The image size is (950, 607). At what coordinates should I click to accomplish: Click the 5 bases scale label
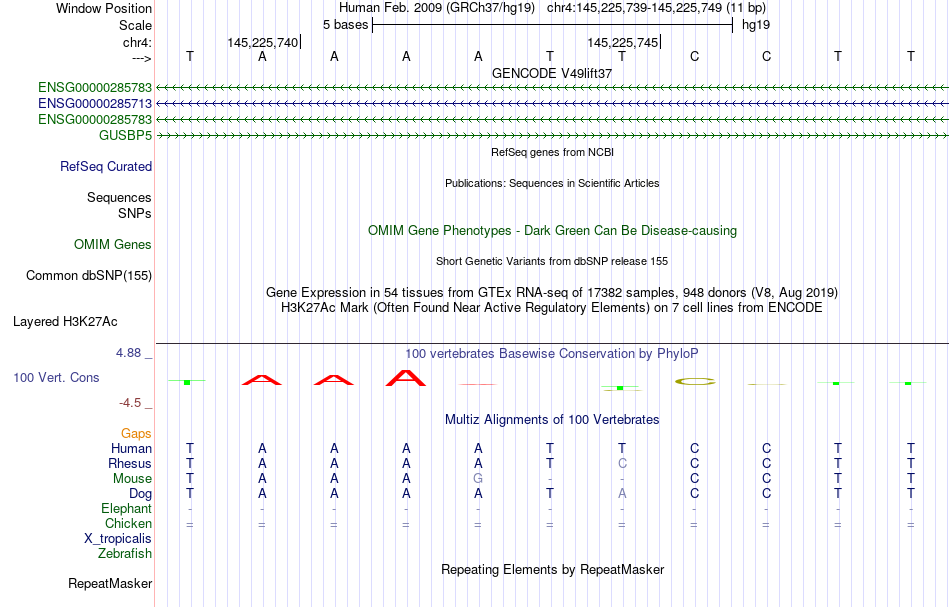point(345,25)
